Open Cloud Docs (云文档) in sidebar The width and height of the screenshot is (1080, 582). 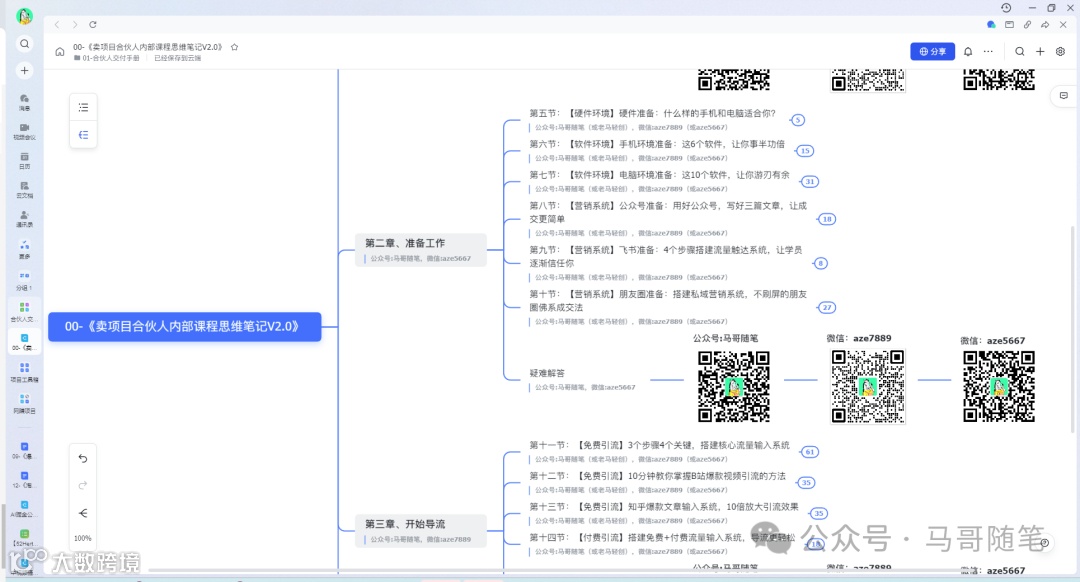(24, 189)
